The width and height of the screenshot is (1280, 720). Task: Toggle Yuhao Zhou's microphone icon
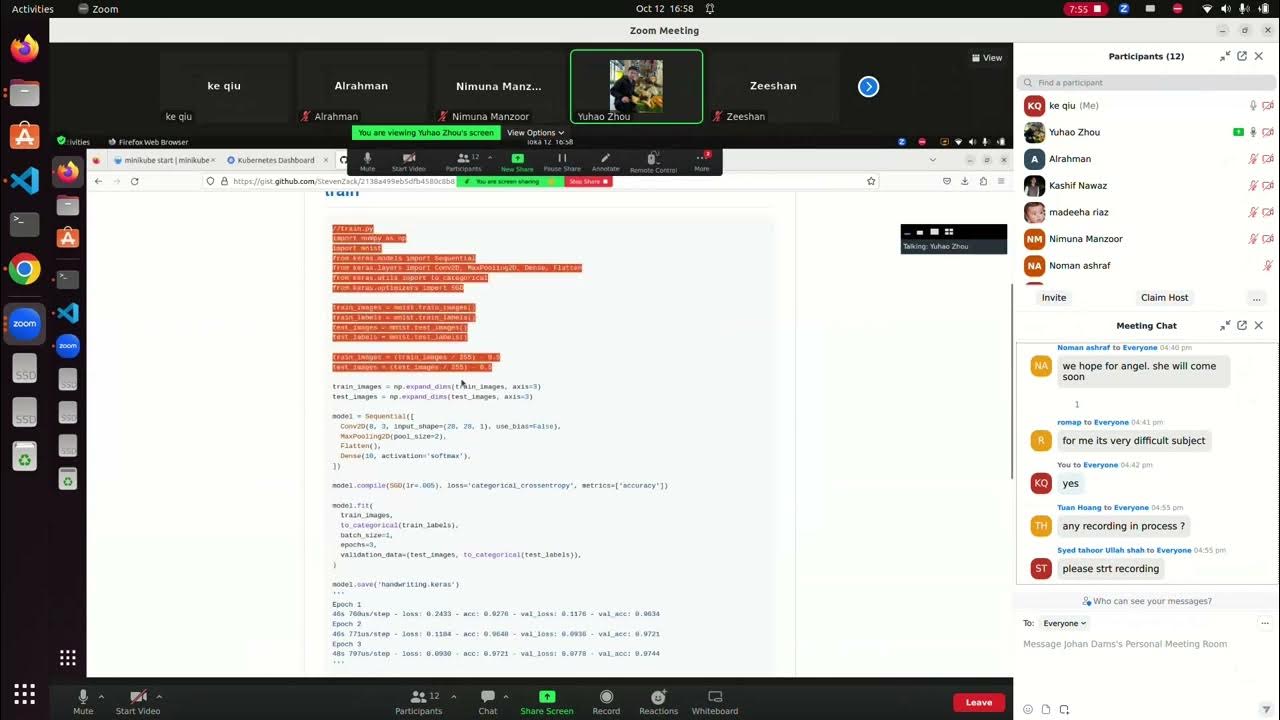(1253, 132)
